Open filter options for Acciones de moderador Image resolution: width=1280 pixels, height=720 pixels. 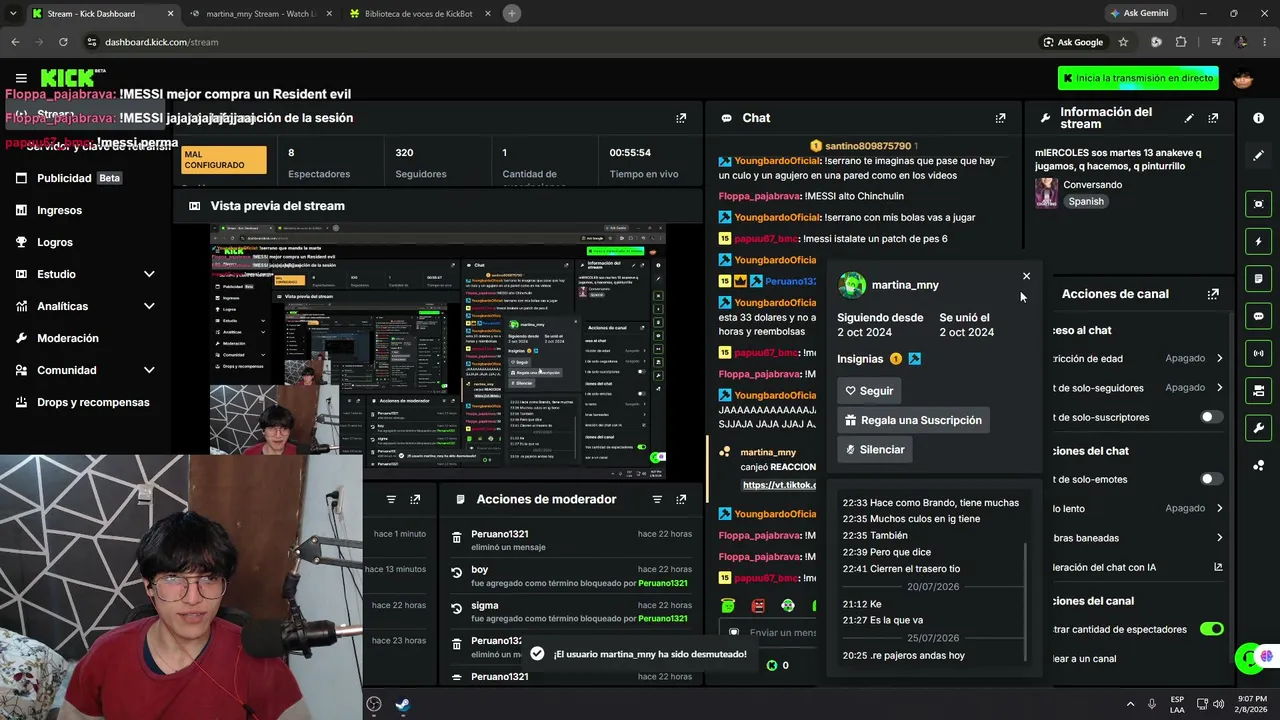coord(657,499)
